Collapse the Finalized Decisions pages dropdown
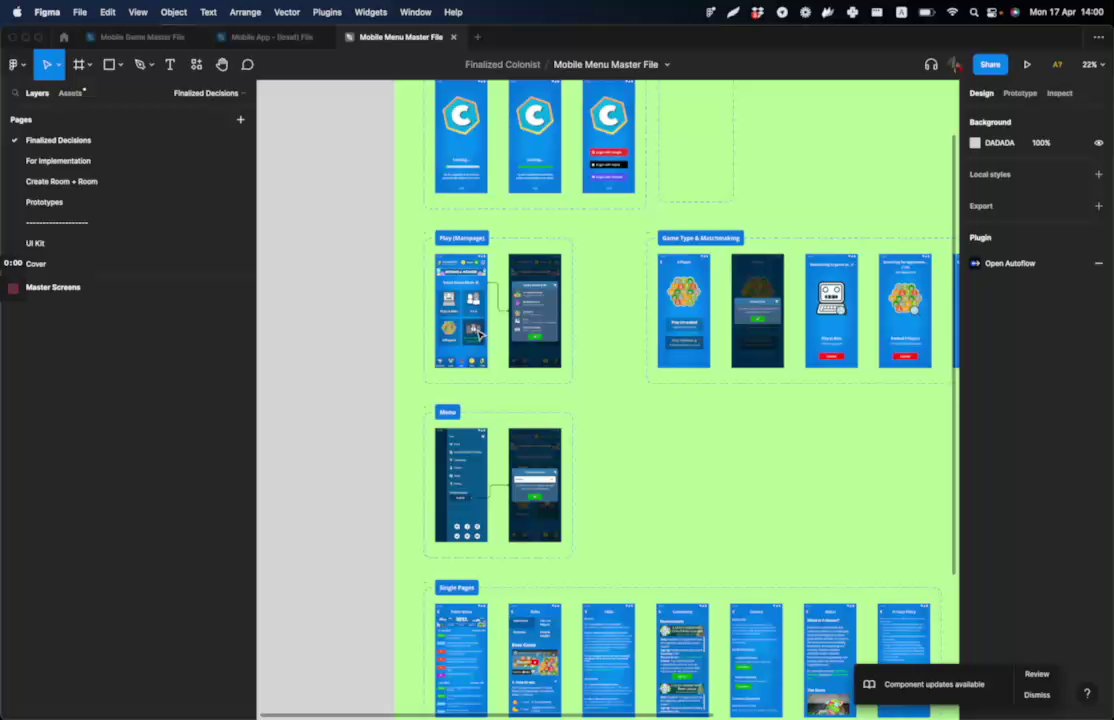The width and height of the screenshot is (1114, 720). click(210, 93)
